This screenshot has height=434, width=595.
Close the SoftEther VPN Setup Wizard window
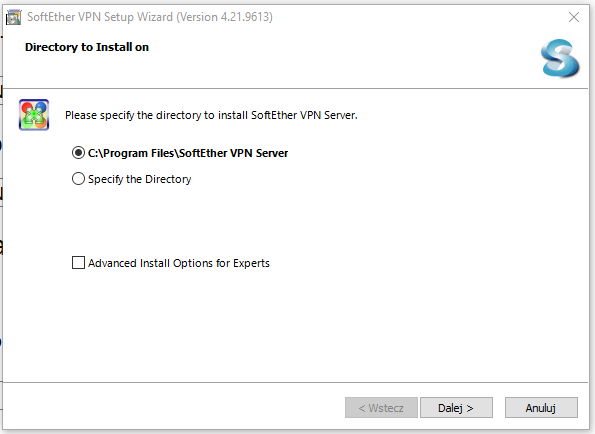[574, 17]
